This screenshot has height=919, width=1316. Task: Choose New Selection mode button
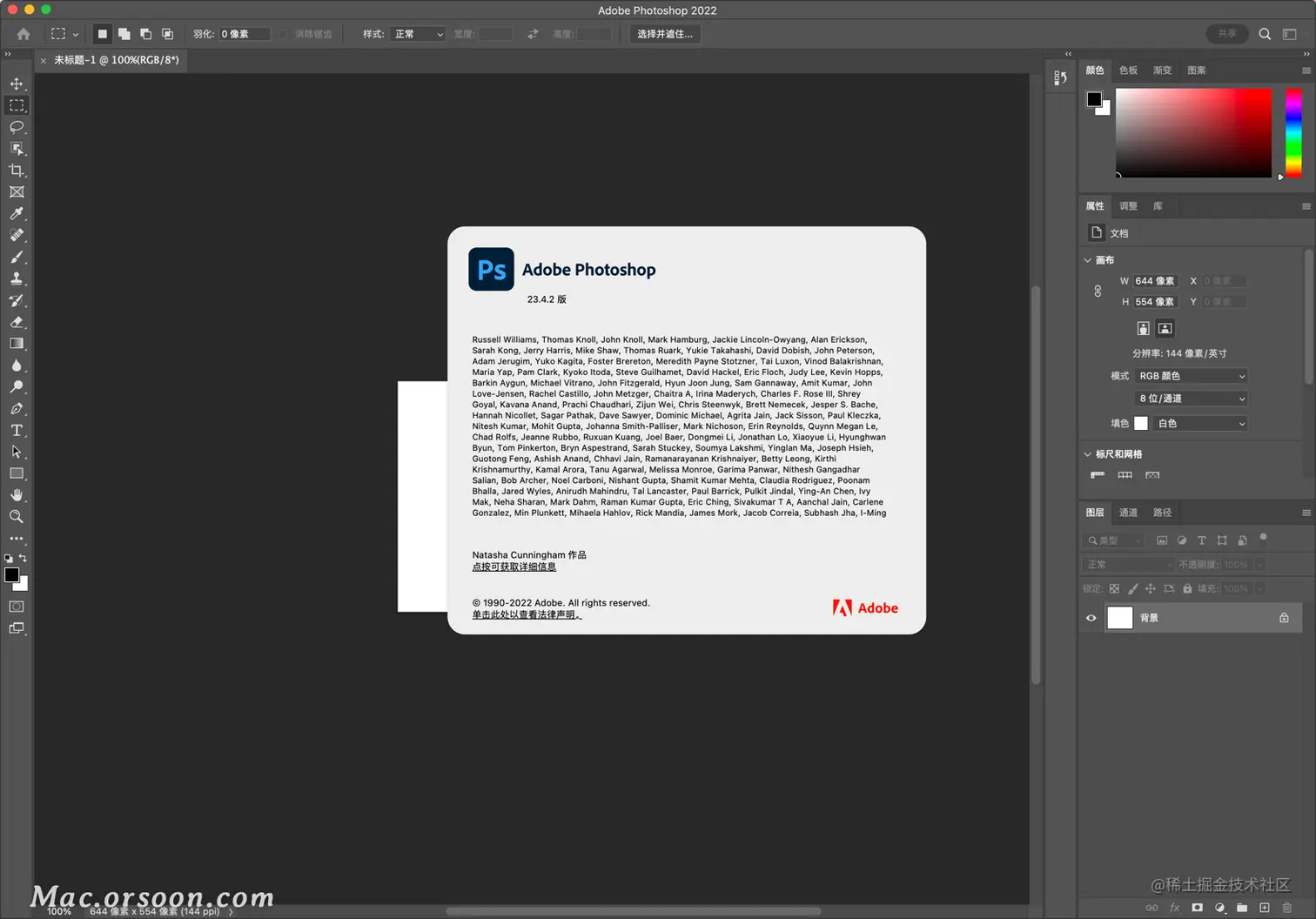(102, 34)
